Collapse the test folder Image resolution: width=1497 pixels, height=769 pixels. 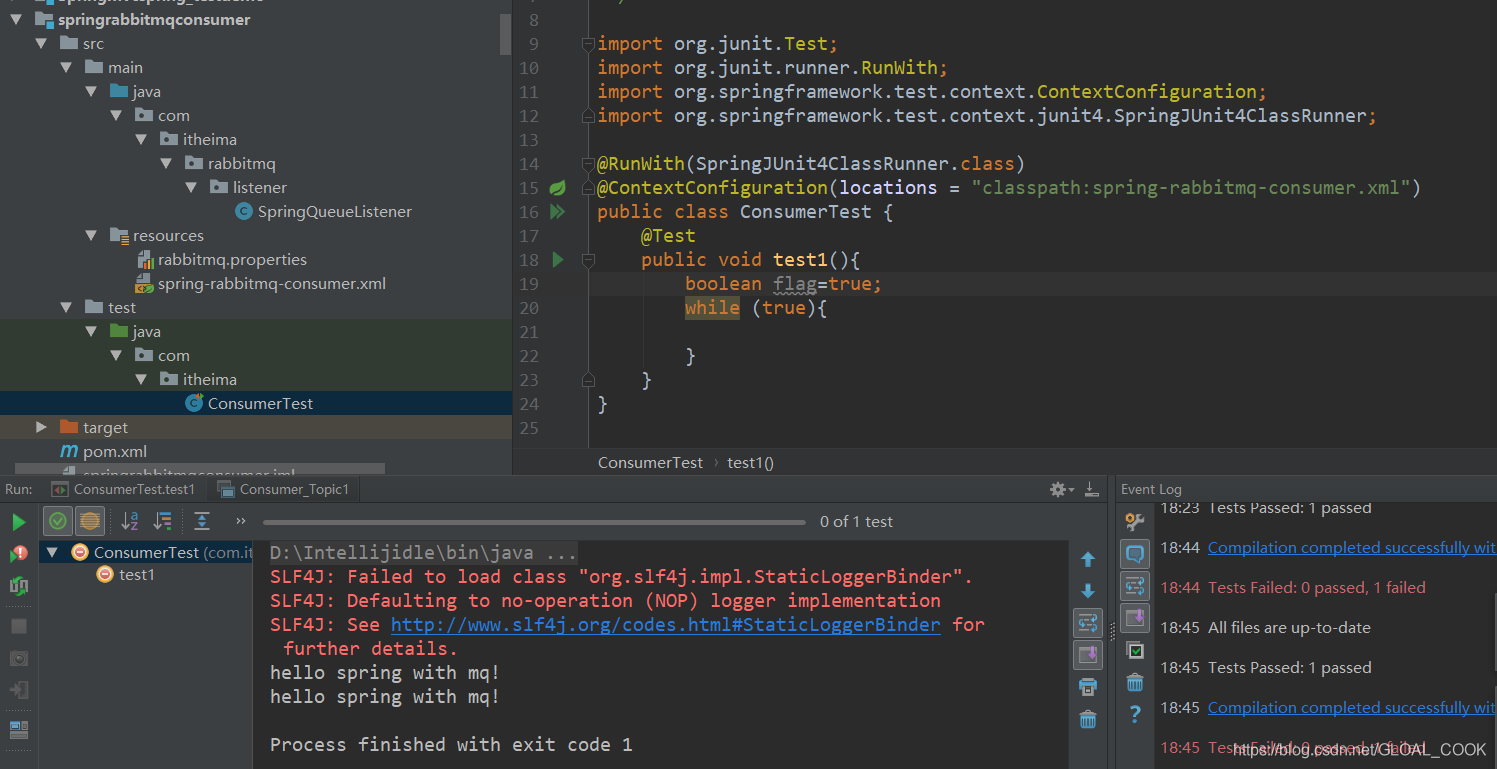coord(66,308)
